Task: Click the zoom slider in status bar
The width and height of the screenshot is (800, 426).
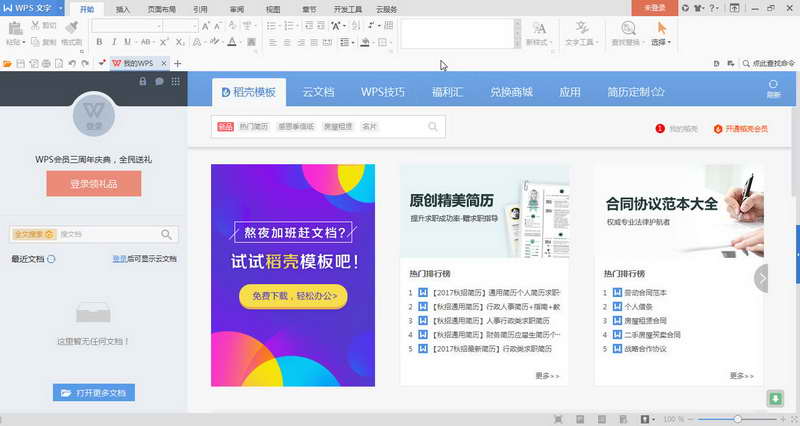Action: pos(737,419)
